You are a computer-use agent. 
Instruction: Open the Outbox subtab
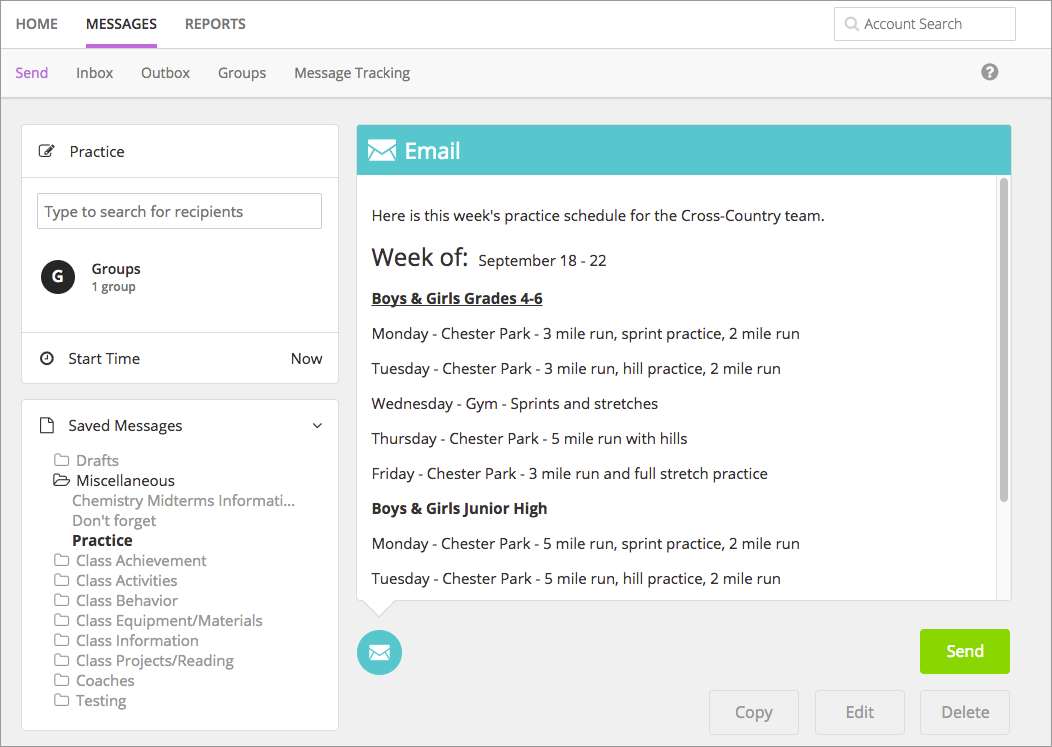point(165,72)
